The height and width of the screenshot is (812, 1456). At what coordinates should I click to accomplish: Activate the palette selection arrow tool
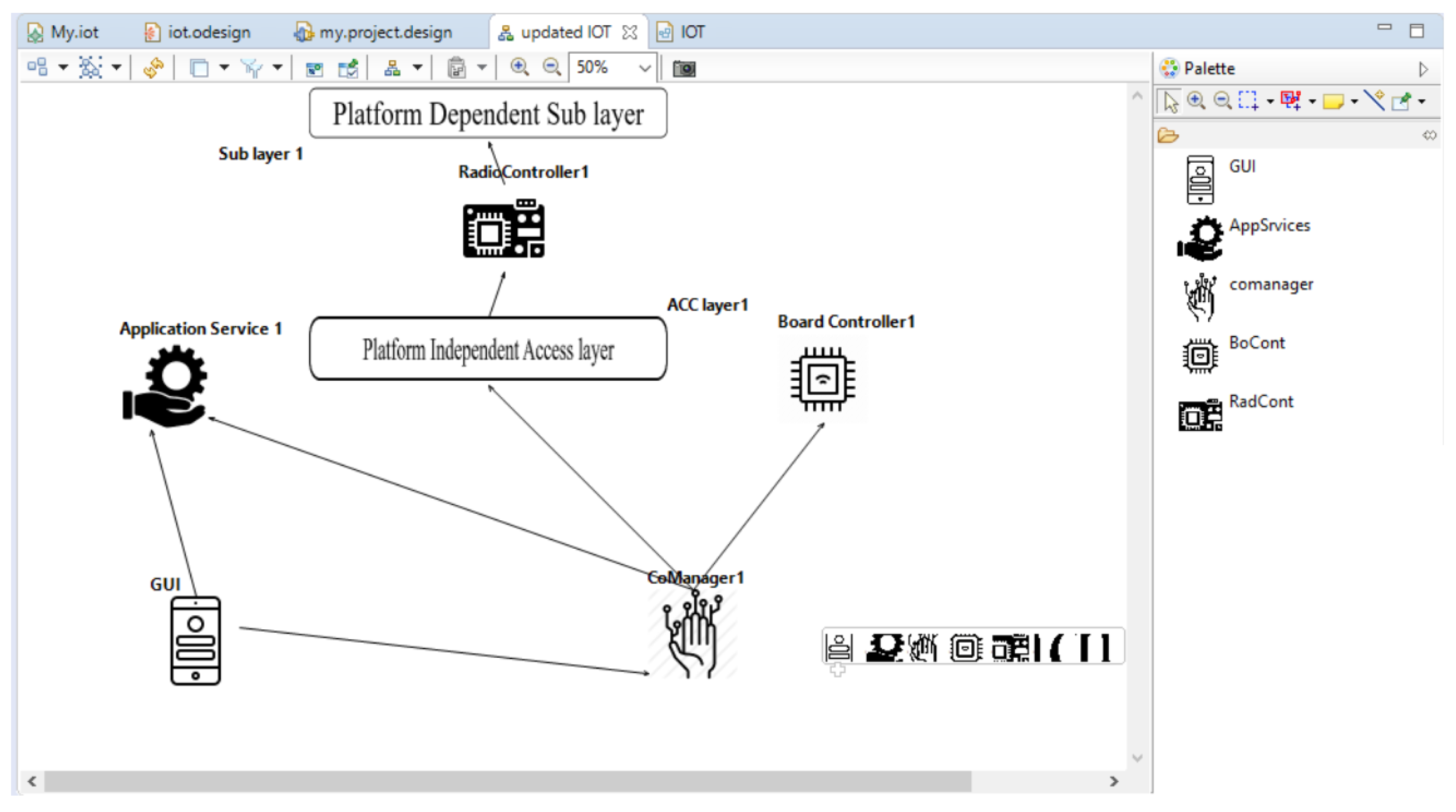1170,101
